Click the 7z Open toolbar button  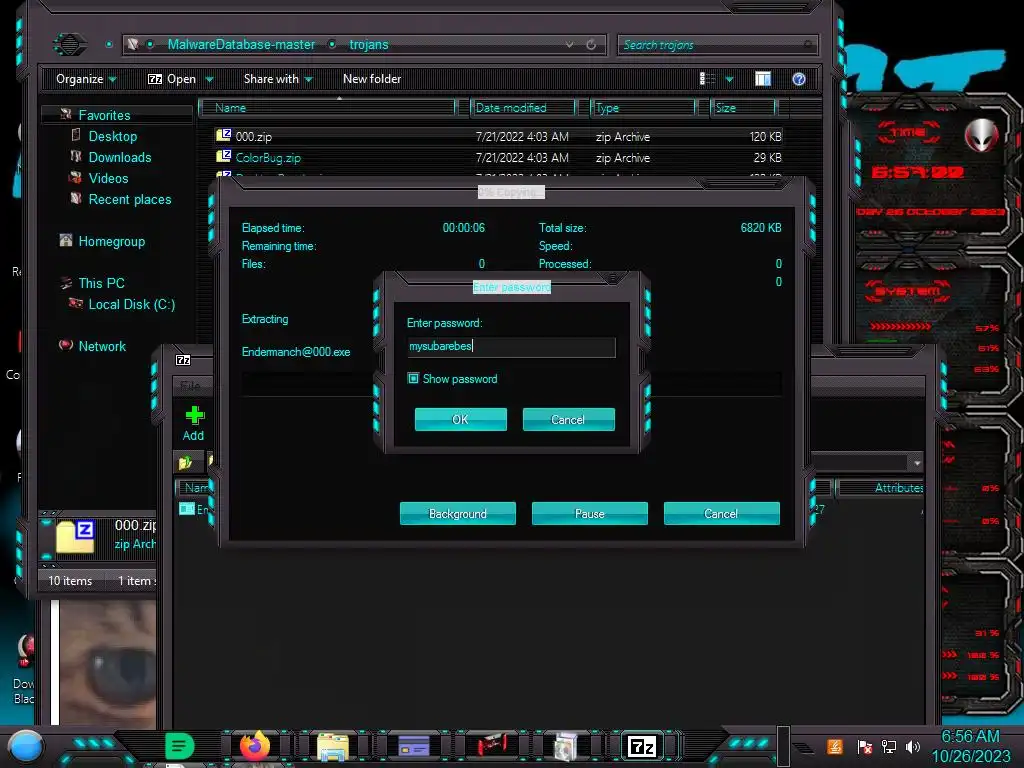tap(172, 79)
